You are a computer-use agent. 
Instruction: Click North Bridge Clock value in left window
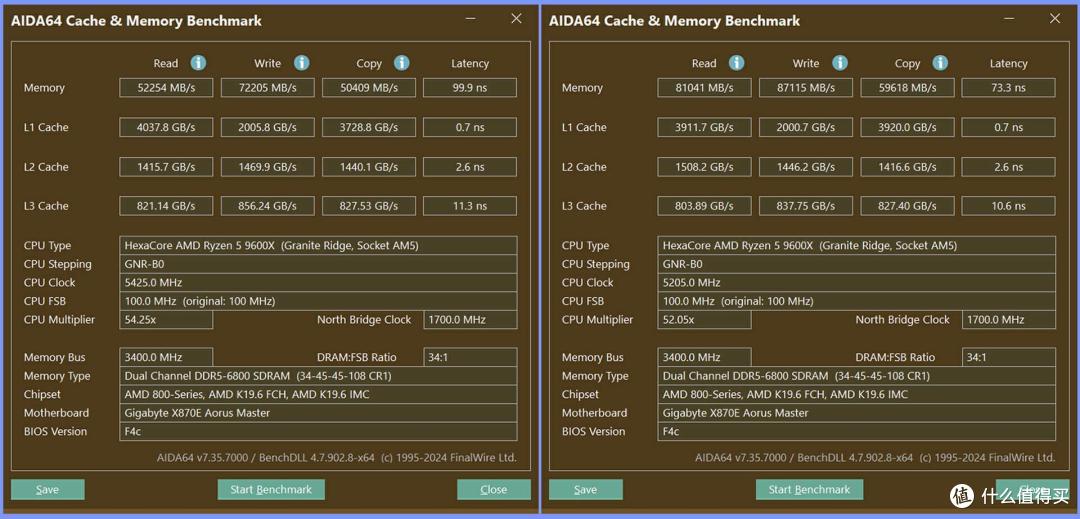[470, 320]
